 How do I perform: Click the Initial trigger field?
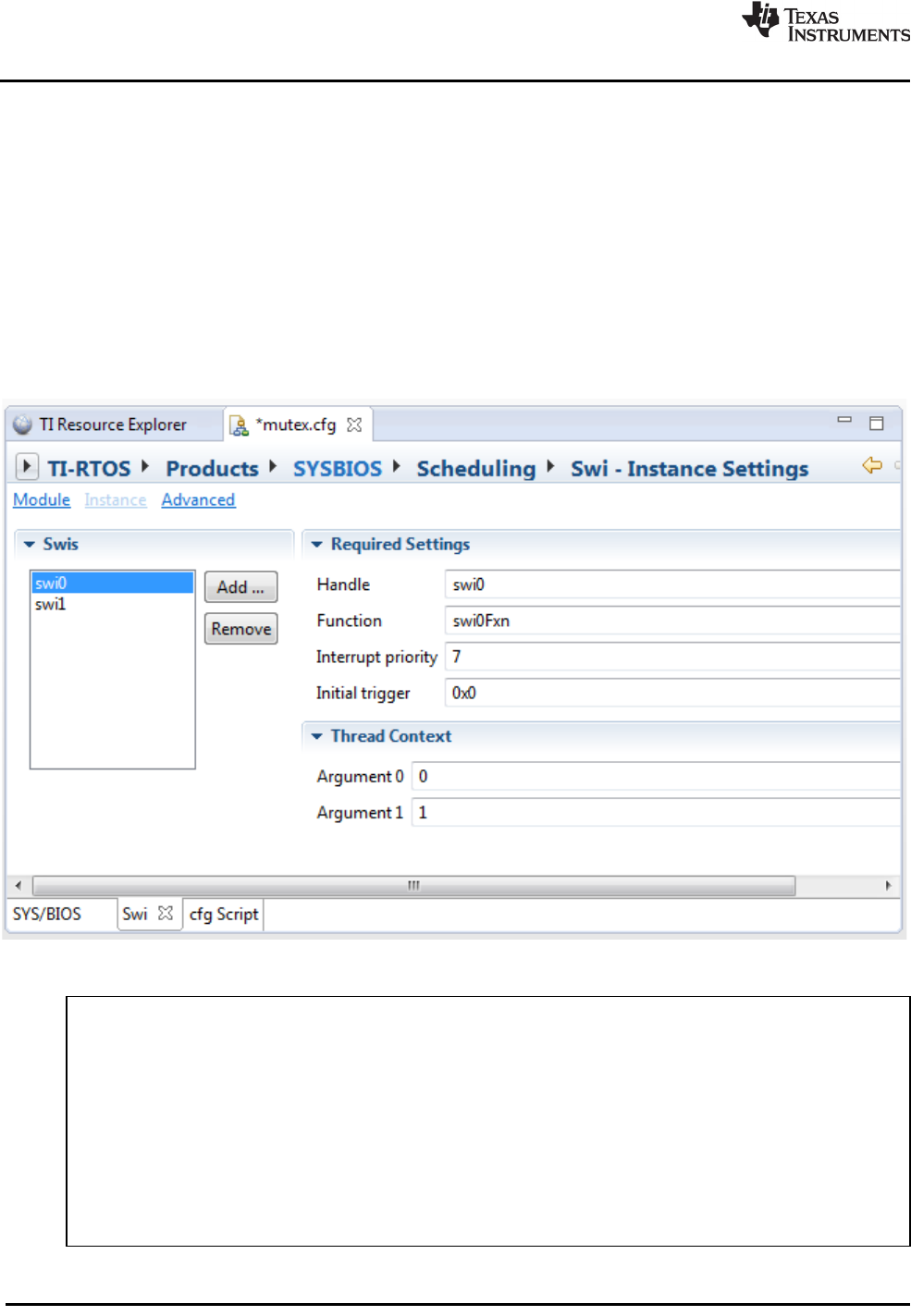click(672, 693)
